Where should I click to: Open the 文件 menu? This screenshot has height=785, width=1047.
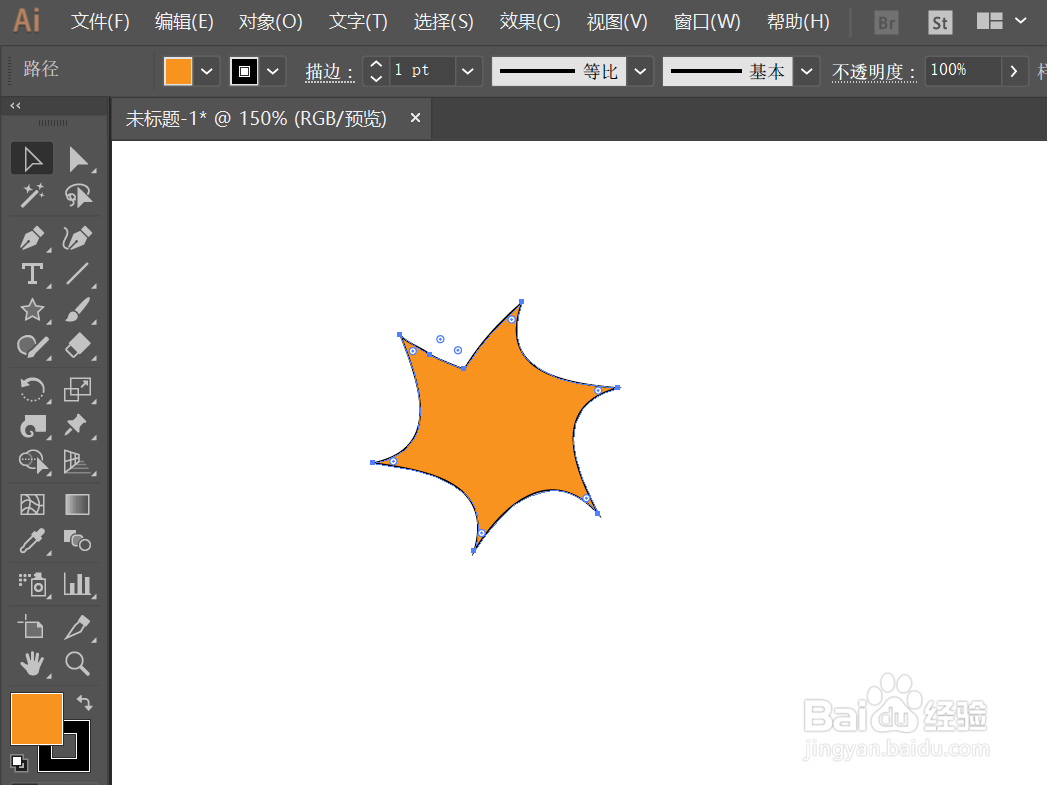pos(99,21)
